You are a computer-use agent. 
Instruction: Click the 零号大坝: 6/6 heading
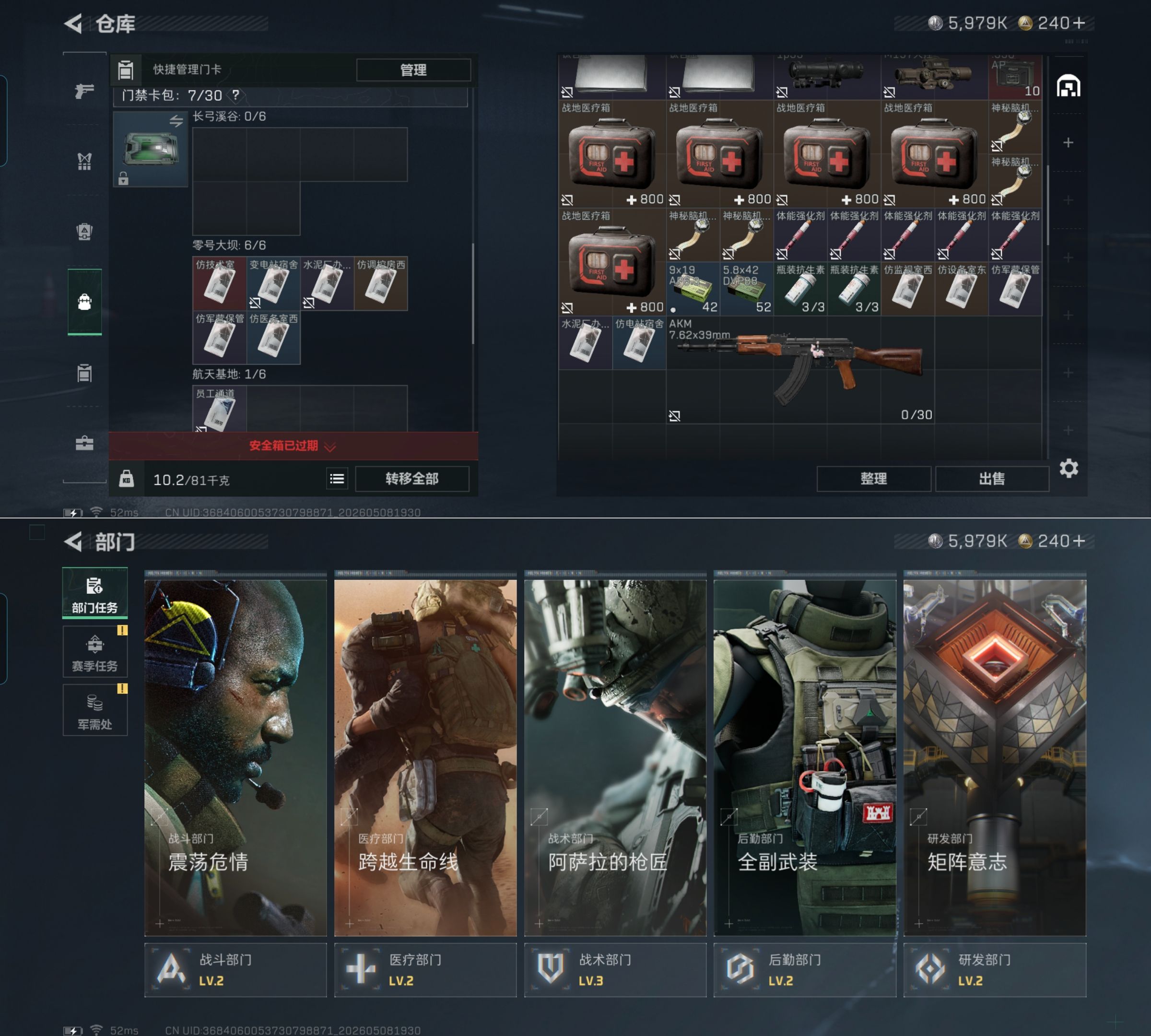click(229, 246)
